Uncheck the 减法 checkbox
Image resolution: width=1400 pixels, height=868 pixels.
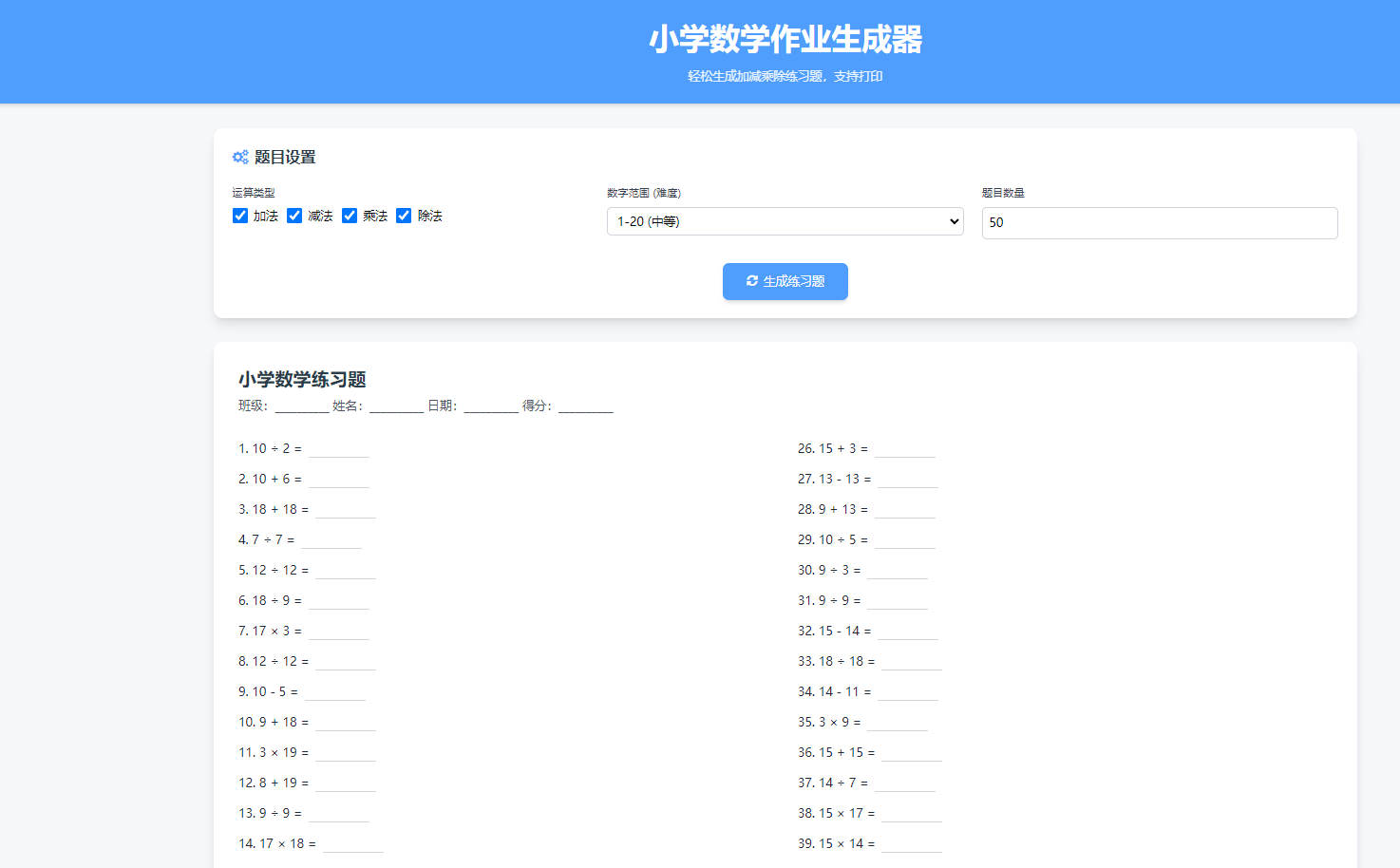(294, 216)
